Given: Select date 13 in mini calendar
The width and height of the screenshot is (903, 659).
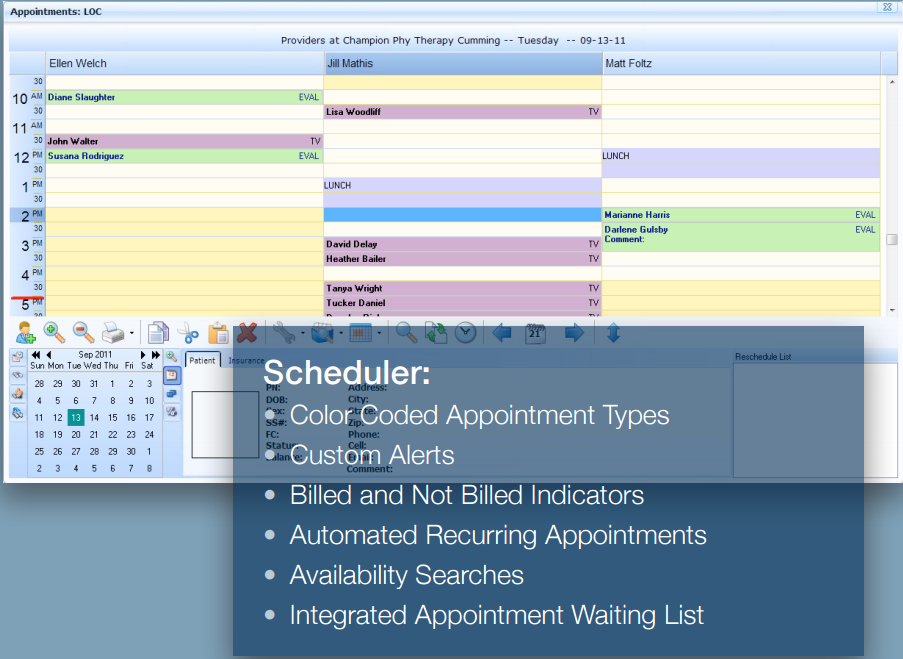Looking at the screenshot, I should click(75, 418).
